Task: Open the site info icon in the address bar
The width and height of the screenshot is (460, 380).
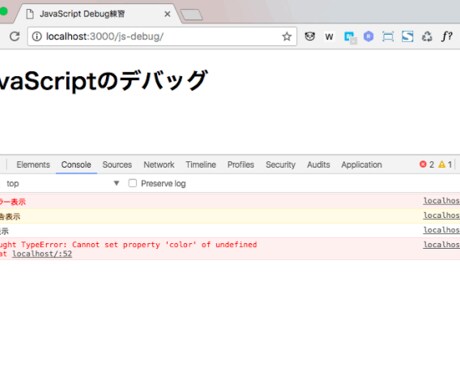Action: (37, 36)
